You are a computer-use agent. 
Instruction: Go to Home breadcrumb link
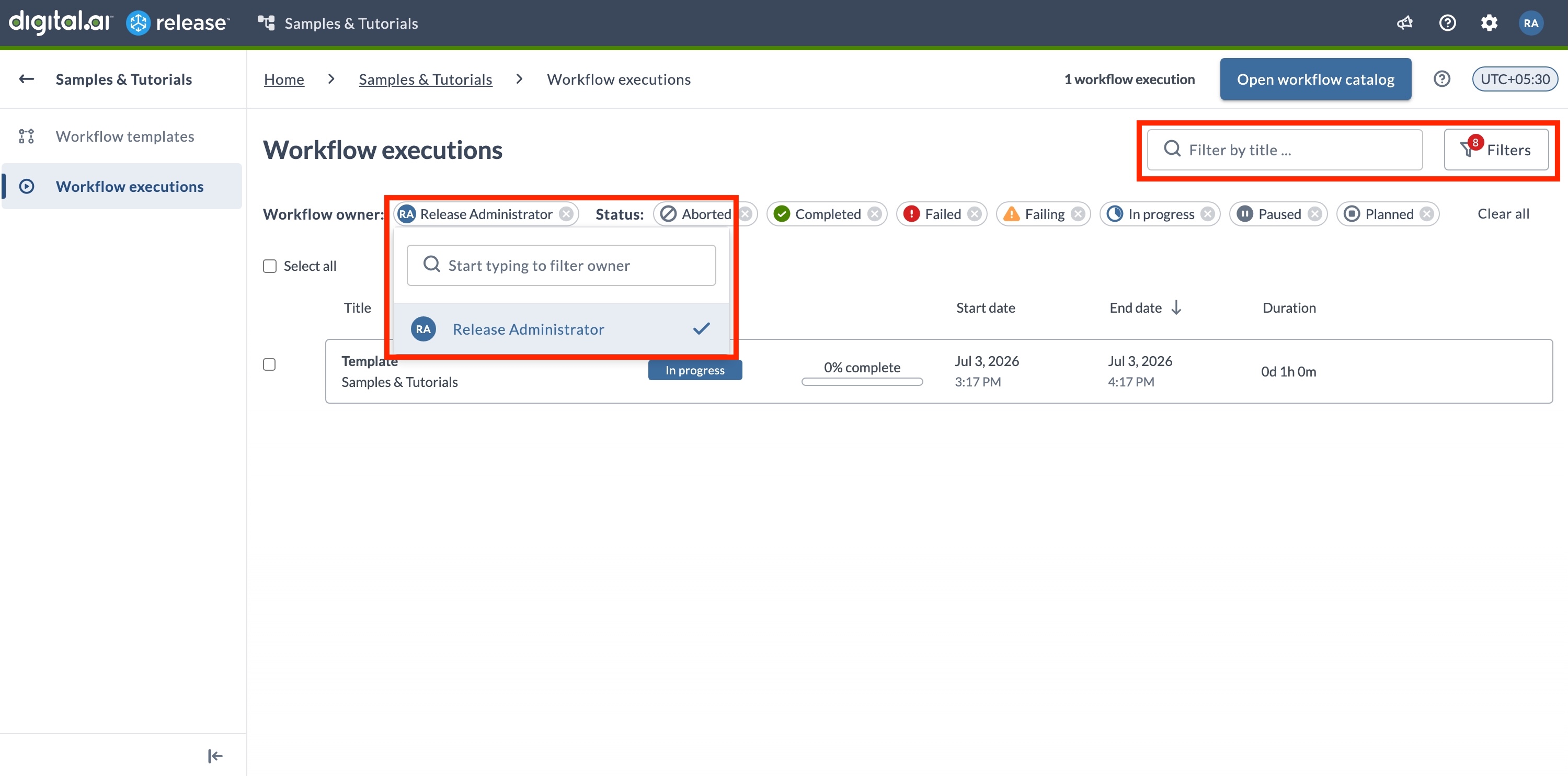(284, 79)
